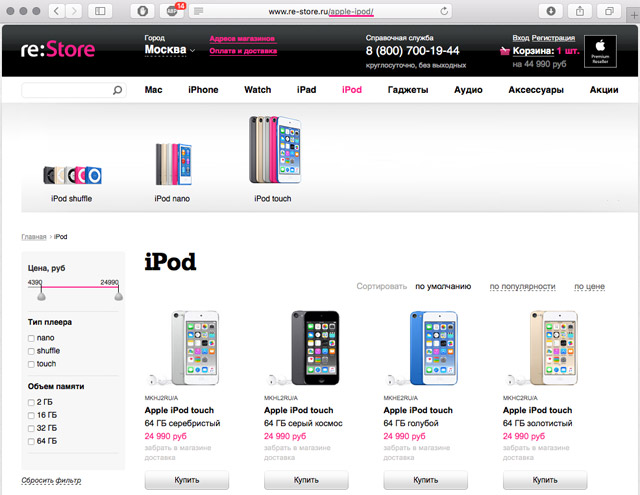
Task: Click Сбросить фильтр link
Action: [x=51, y=480]
